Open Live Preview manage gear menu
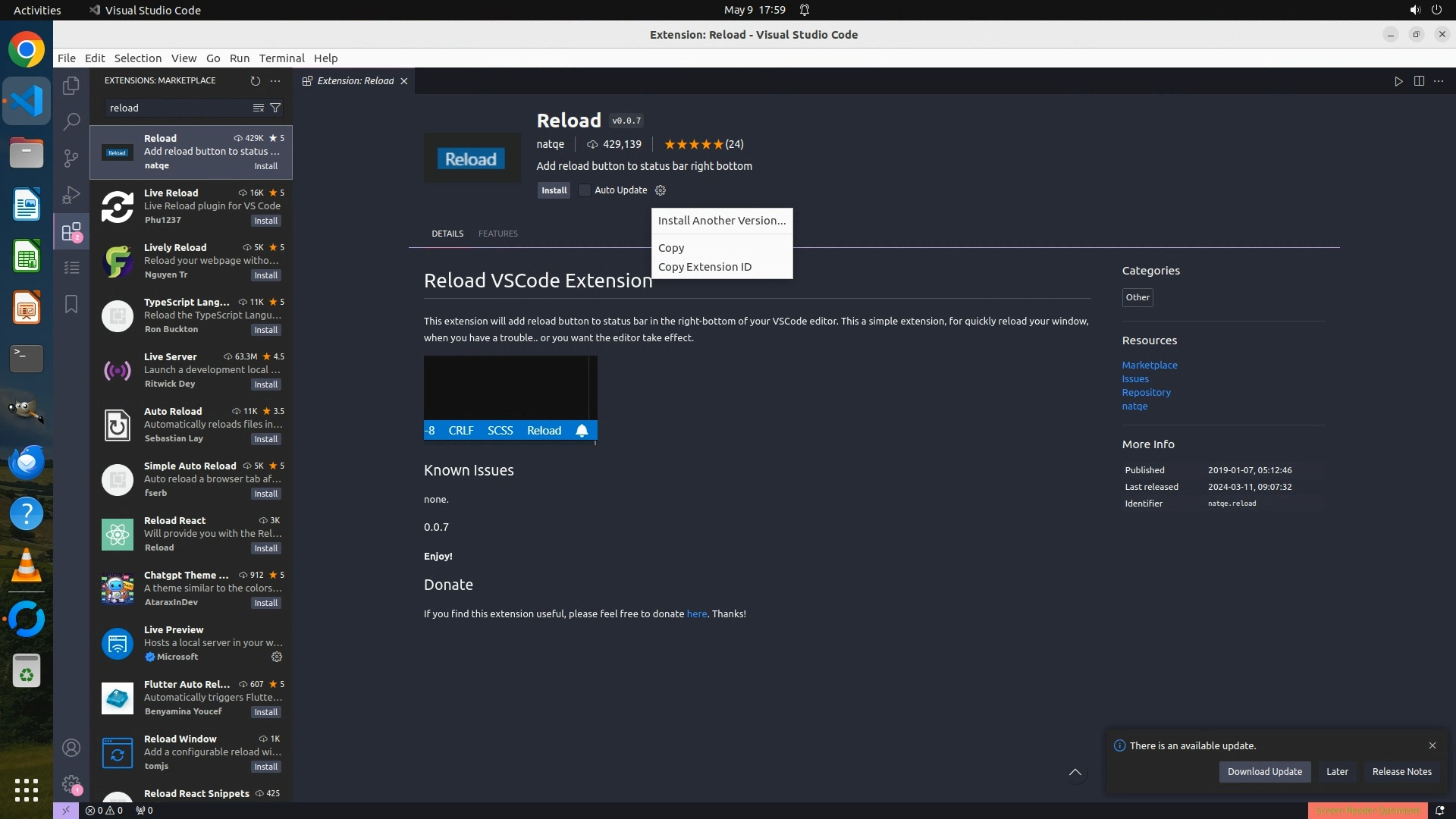Screen dimensions: 1456x819 click(x=277, y=657)
